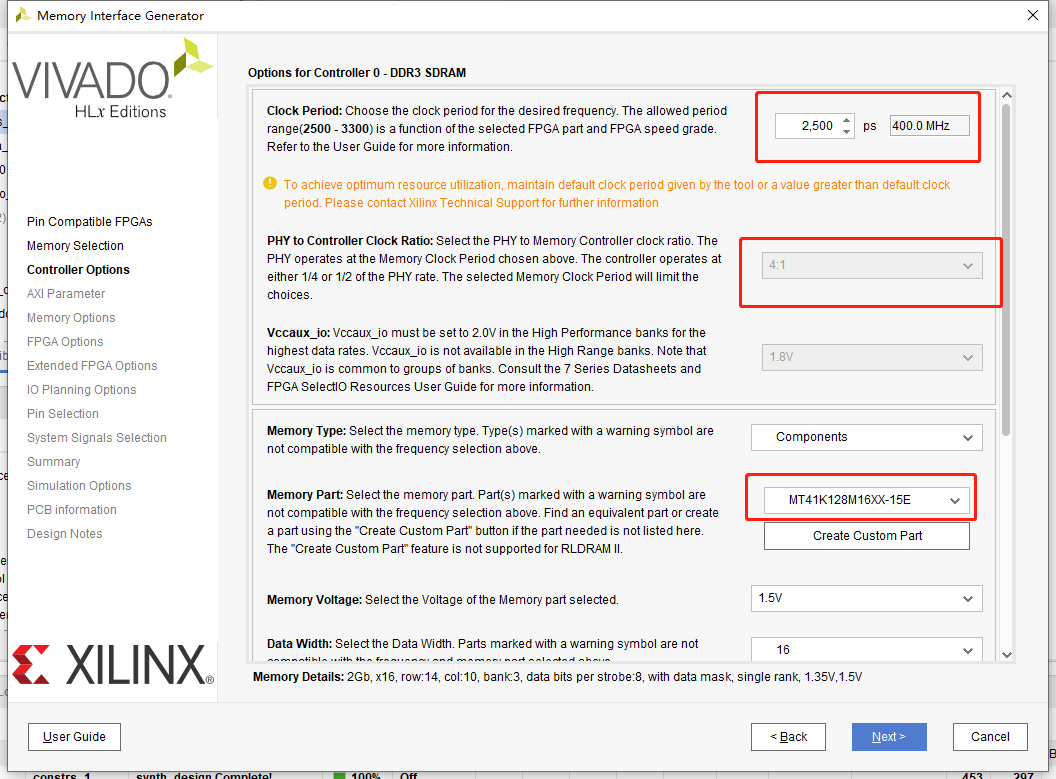Click the 'Options for Controller 0 - DDR3 SDRAM' heading

(357, 73)
